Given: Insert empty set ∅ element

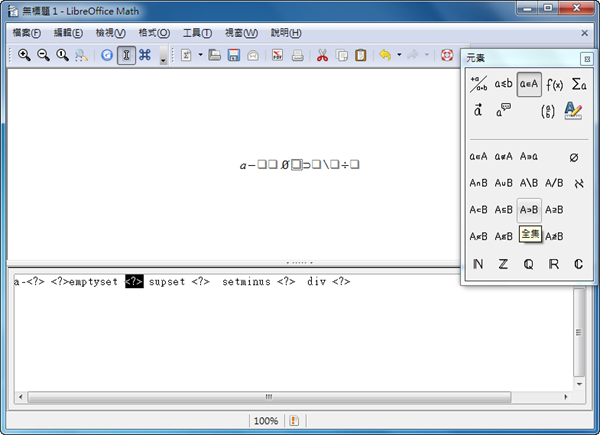Looking at the screenshot, I should point(574,157).
